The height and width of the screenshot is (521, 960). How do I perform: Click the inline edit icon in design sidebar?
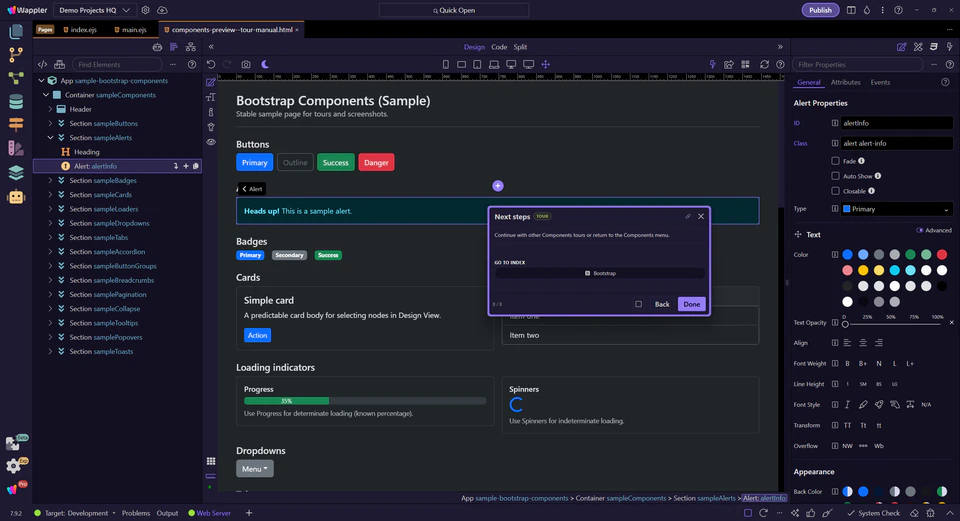point(211,82)
